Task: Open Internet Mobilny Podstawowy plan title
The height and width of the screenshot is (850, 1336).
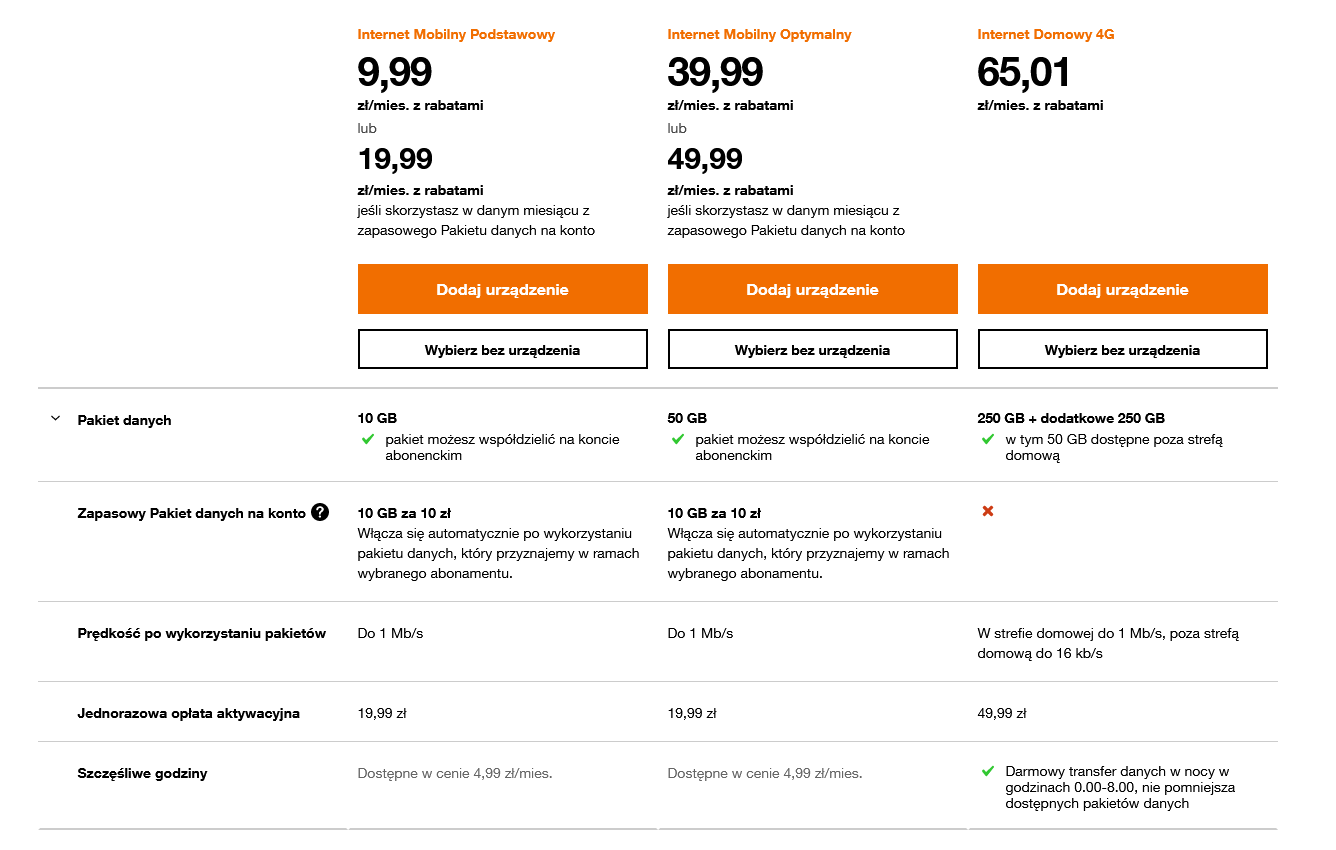Action: pos(456,34)
